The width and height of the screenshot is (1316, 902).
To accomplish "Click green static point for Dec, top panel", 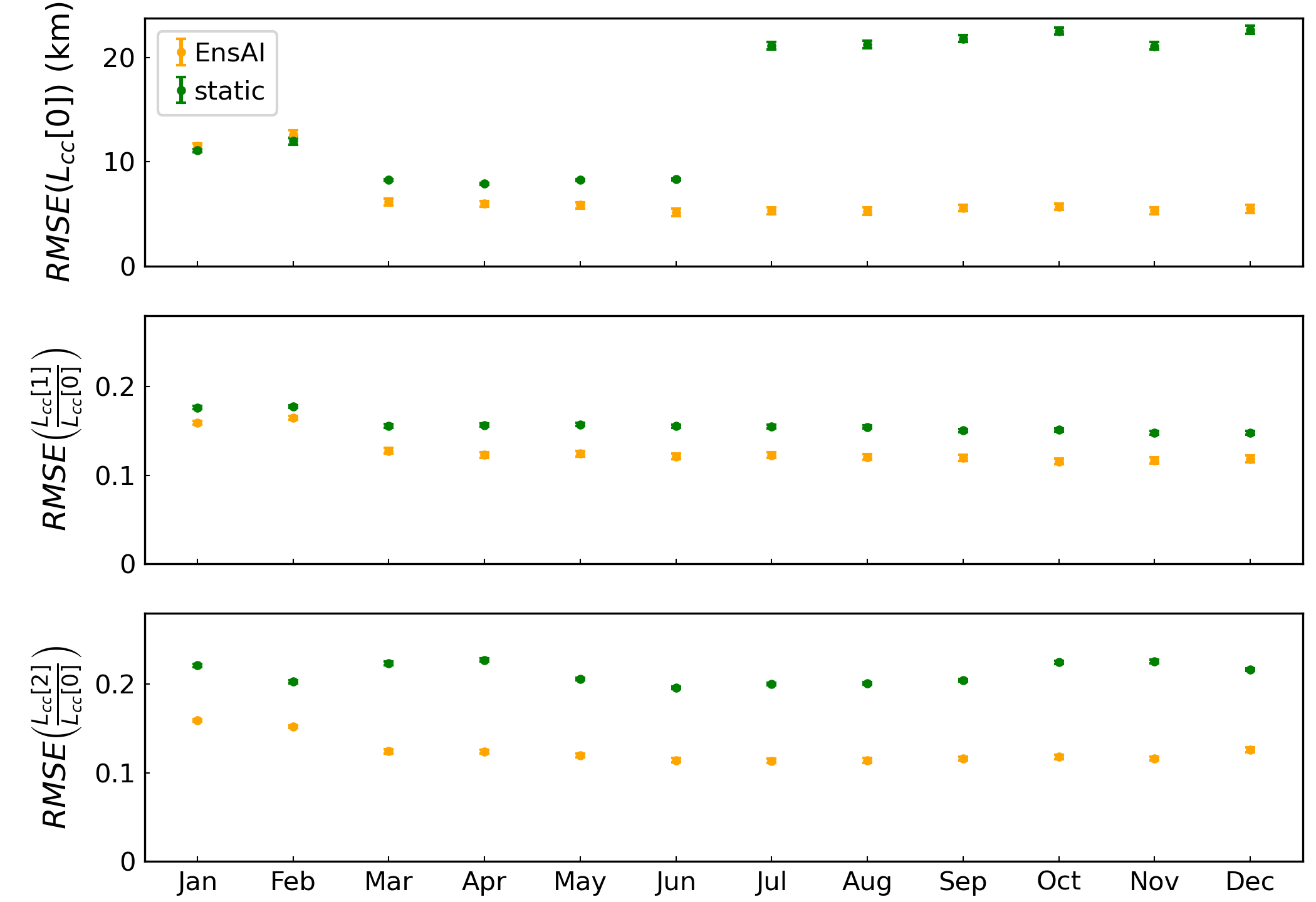I will click(1250, 29).
